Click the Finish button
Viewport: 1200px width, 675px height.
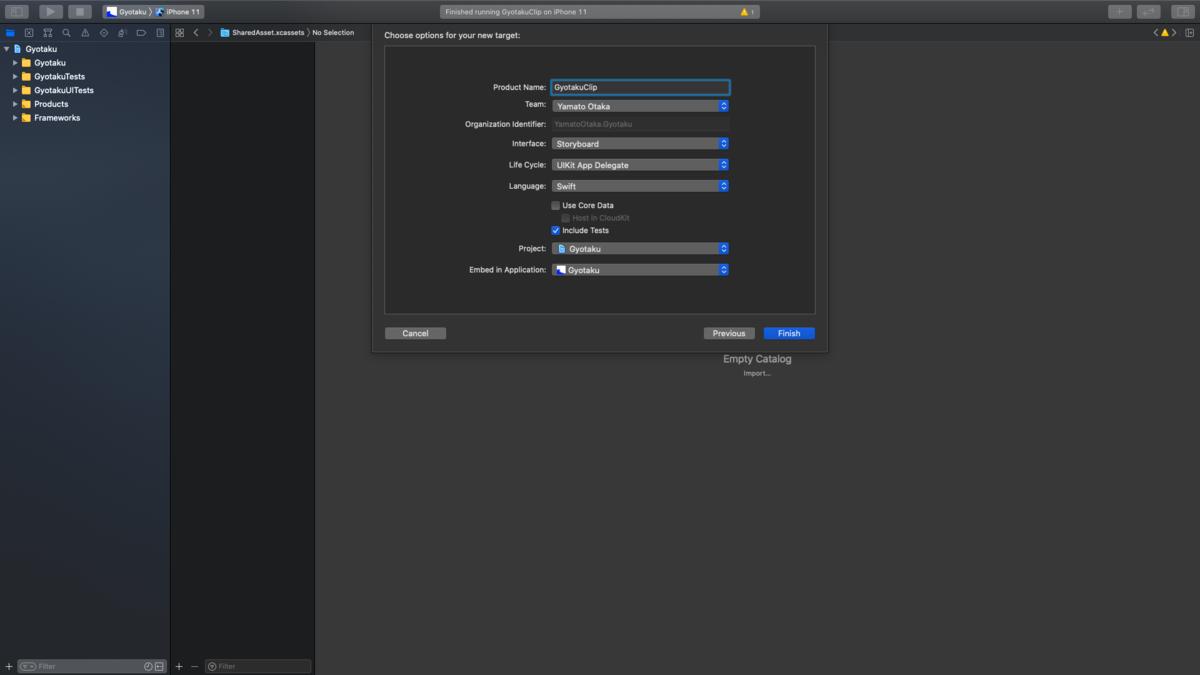[x=789, y=334]
